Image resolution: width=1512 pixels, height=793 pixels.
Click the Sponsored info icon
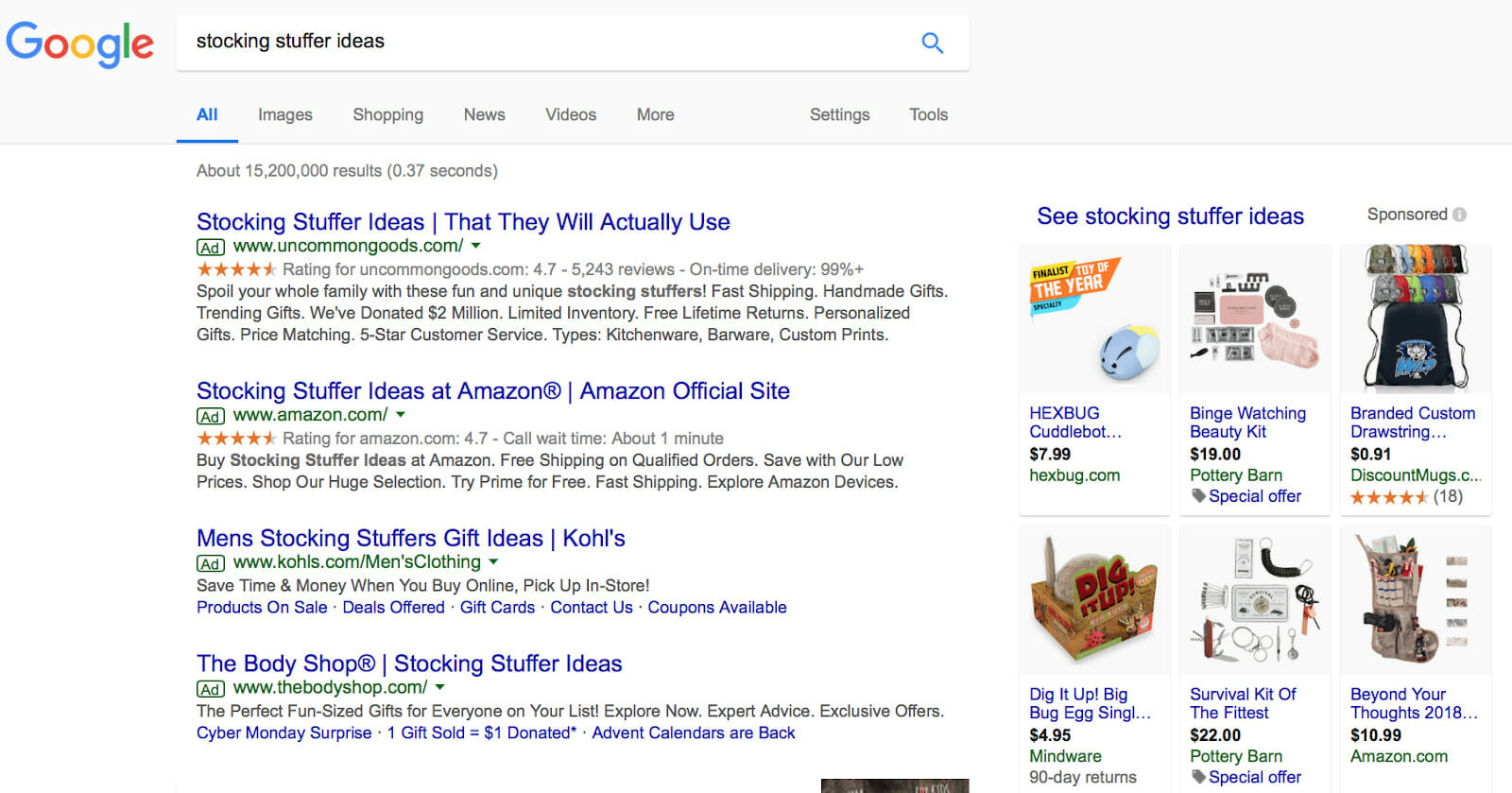coord(1460,215)
